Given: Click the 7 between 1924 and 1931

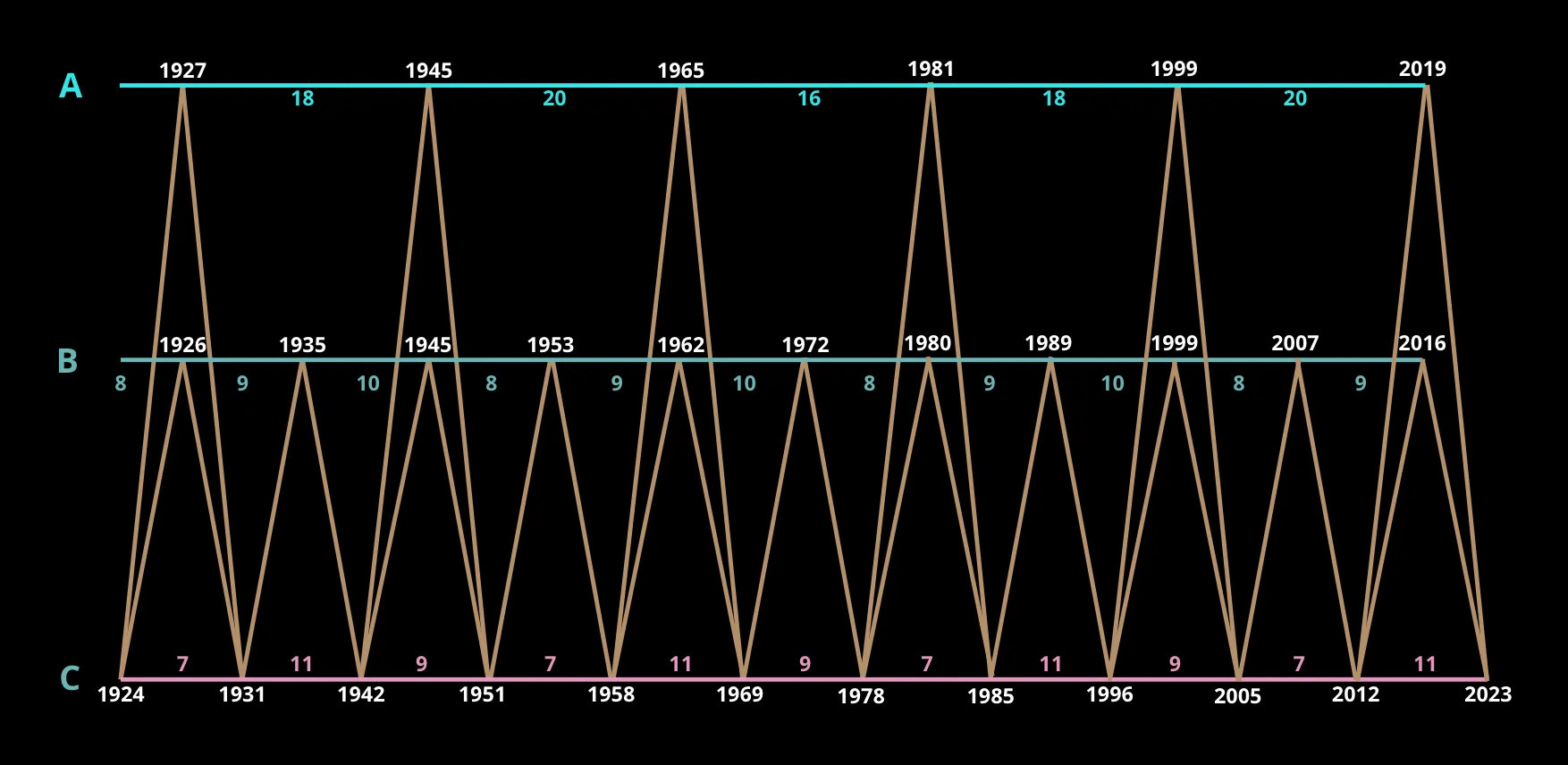Looking at the screenshot, I should click(x=182, y=665).
